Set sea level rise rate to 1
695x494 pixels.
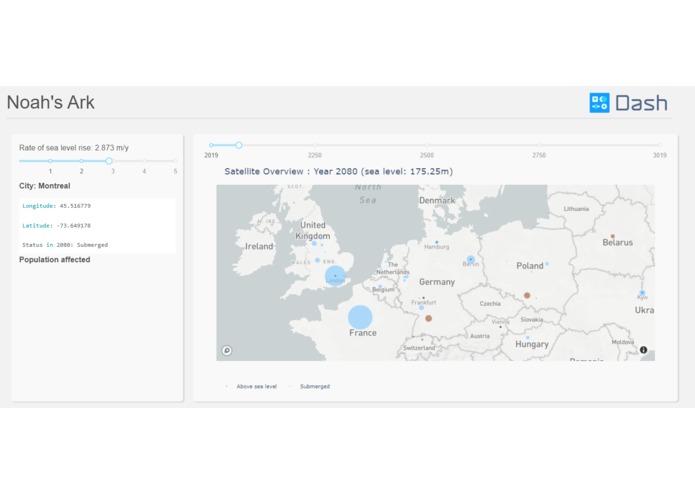click(51, 161)
